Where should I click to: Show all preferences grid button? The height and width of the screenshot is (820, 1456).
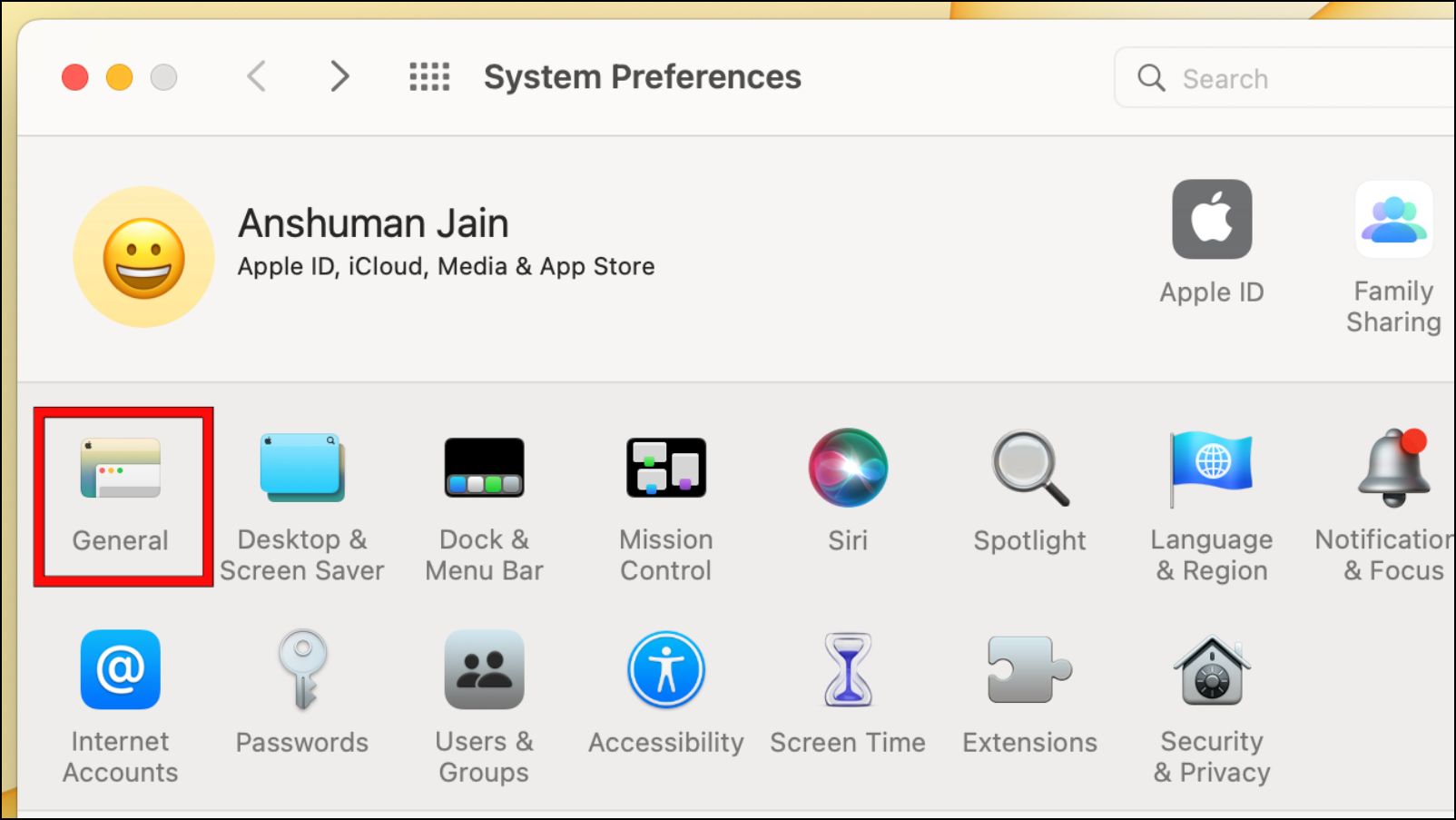tap(429, 76)
